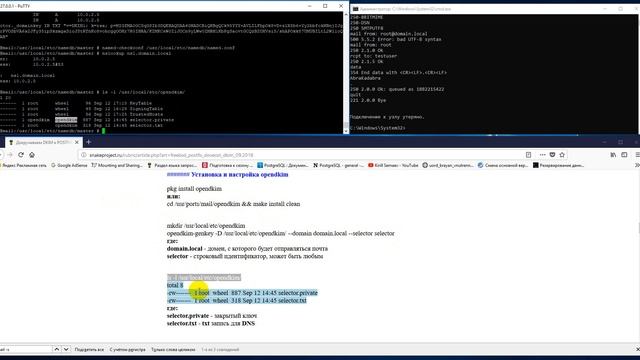
Task: Close the PuTTY window
Action: click(341, 6)
